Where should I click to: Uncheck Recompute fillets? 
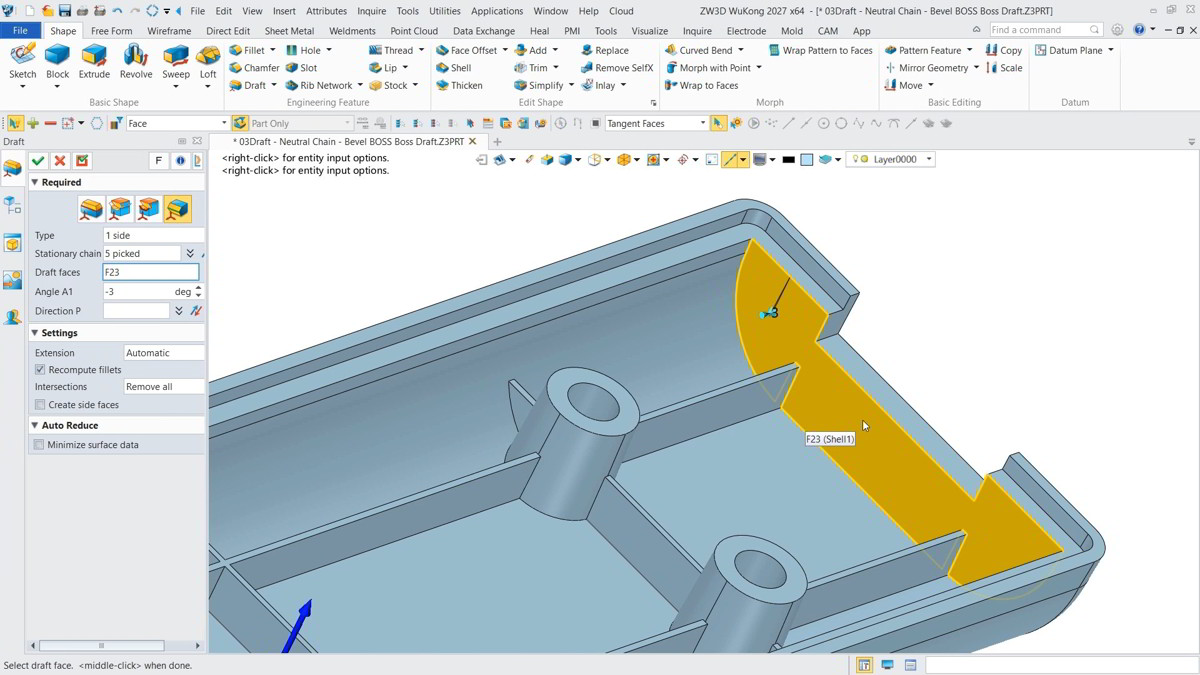tap(40, 370)
